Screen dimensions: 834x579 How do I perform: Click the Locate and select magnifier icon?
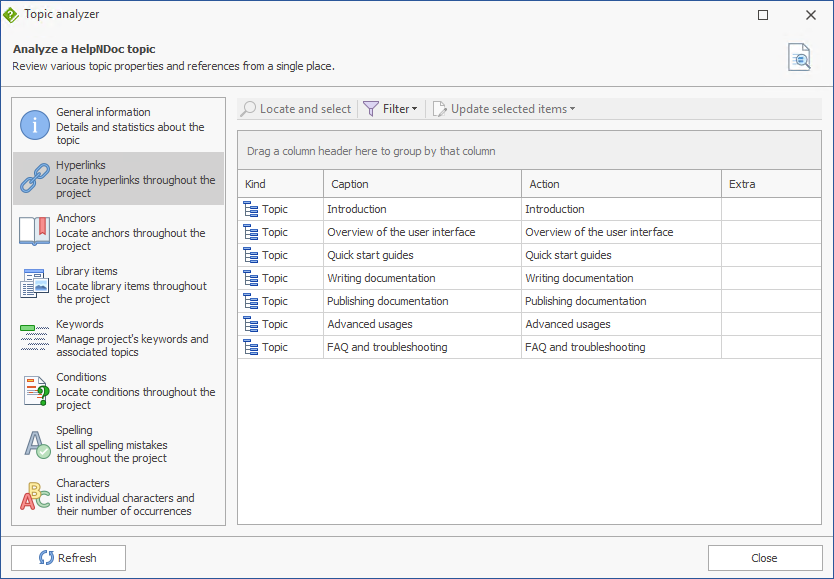[248, 109]
